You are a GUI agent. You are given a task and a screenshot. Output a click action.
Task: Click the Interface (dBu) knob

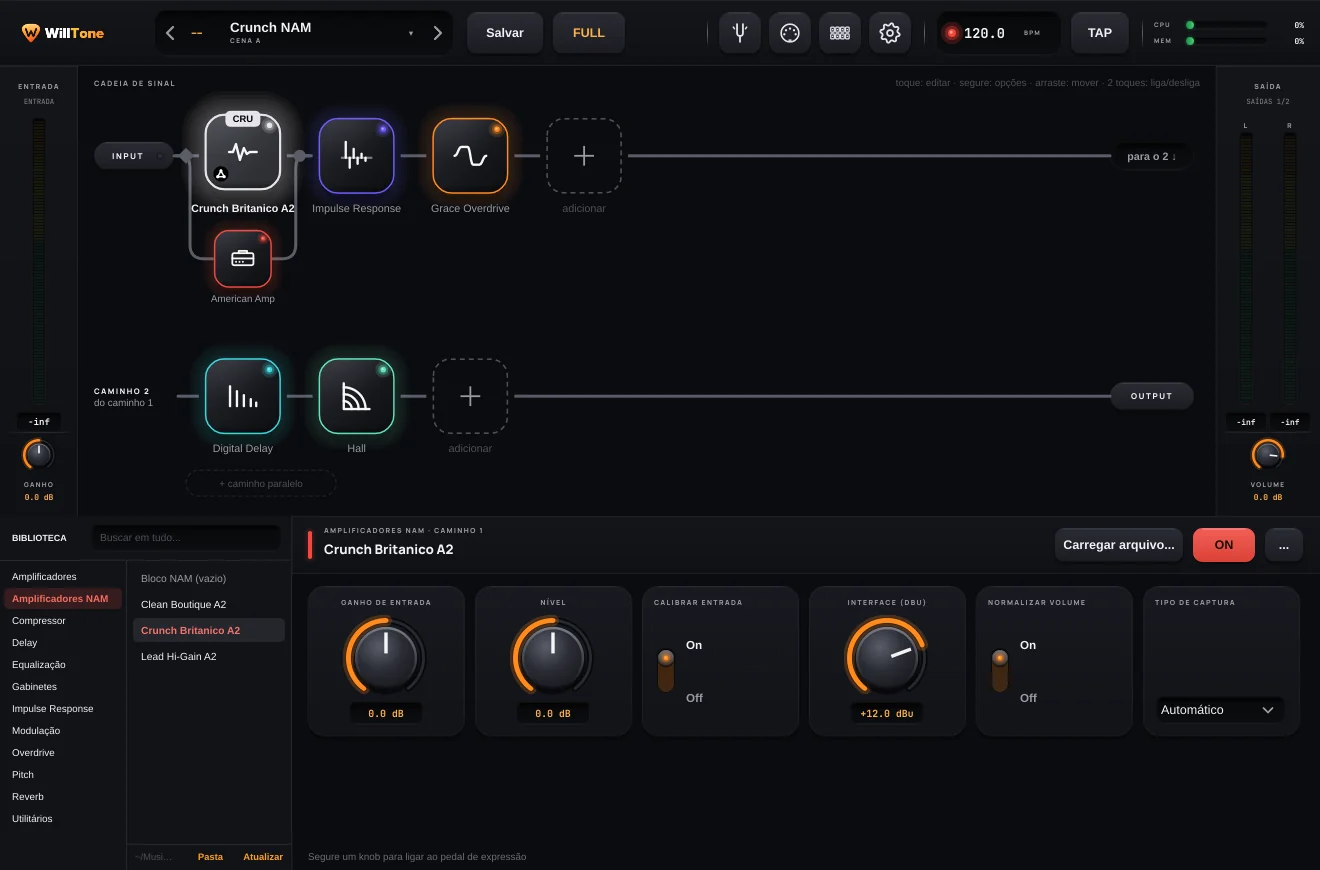tap(887, 656)
